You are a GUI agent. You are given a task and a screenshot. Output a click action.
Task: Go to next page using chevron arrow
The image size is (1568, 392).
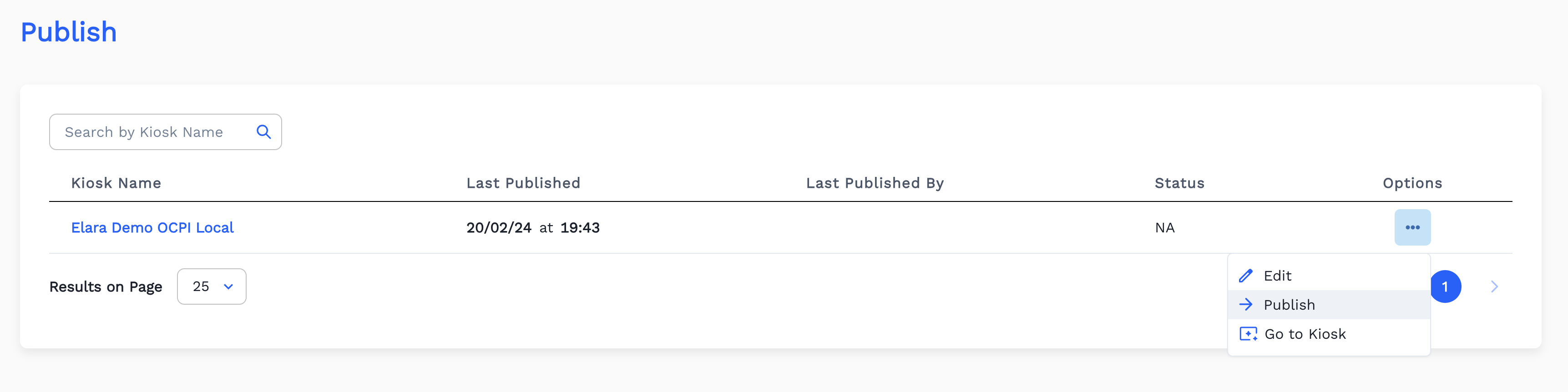(x=1494, y=286)
